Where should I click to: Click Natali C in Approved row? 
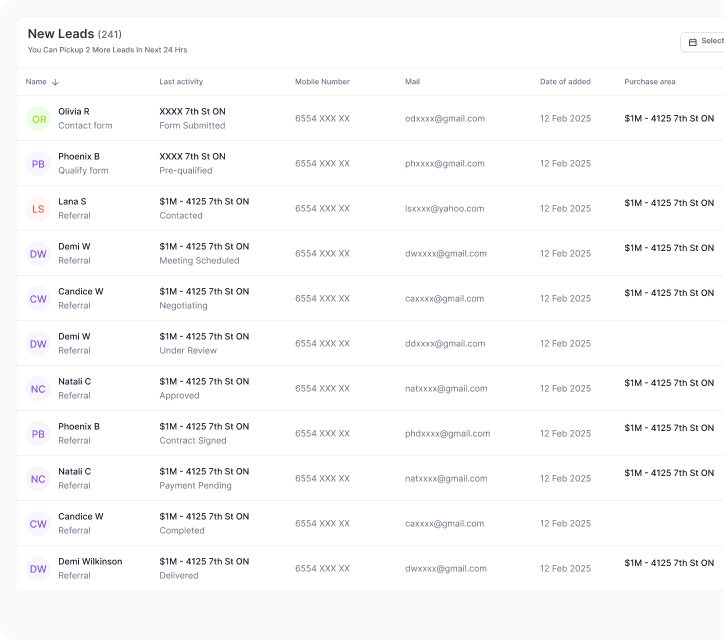74,381
